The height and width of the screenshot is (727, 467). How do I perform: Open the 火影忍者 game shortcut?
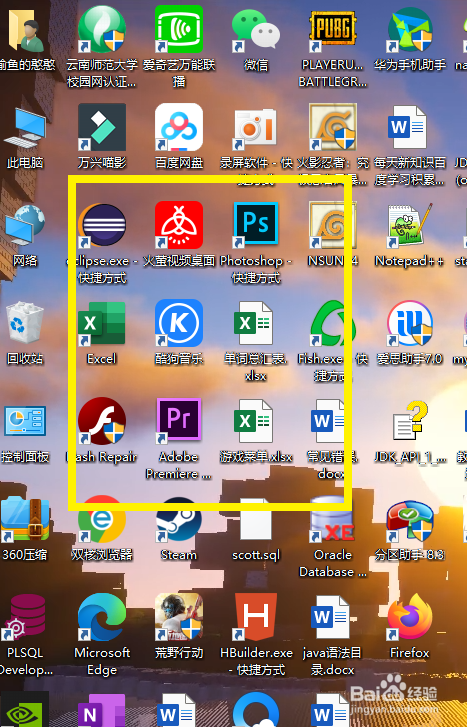333,127
